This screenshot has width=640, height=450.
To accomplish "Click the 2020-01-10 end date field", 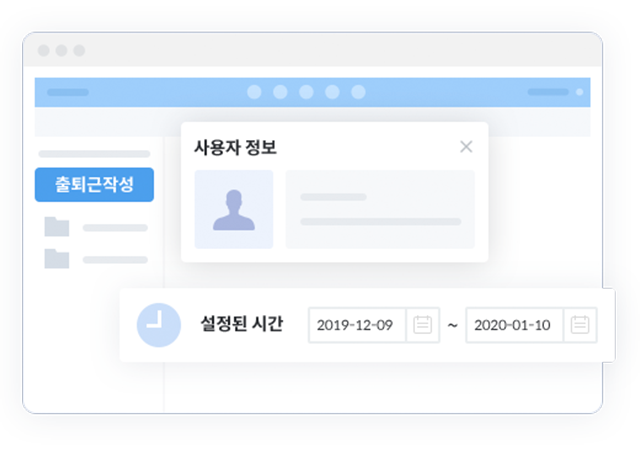I will [515, 325].
